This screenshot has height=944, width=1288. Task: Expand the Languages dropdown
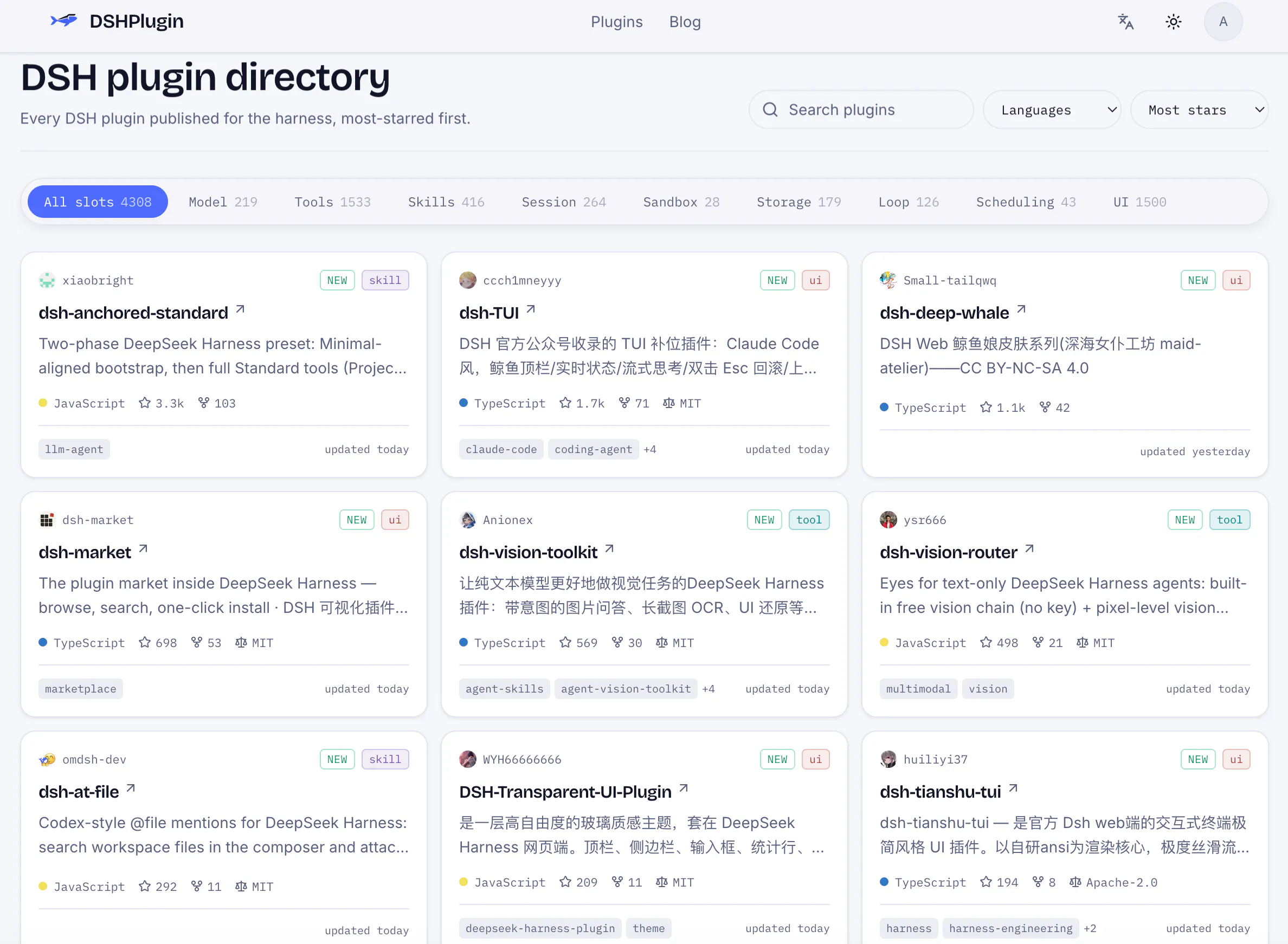[x=1052, y=109]
